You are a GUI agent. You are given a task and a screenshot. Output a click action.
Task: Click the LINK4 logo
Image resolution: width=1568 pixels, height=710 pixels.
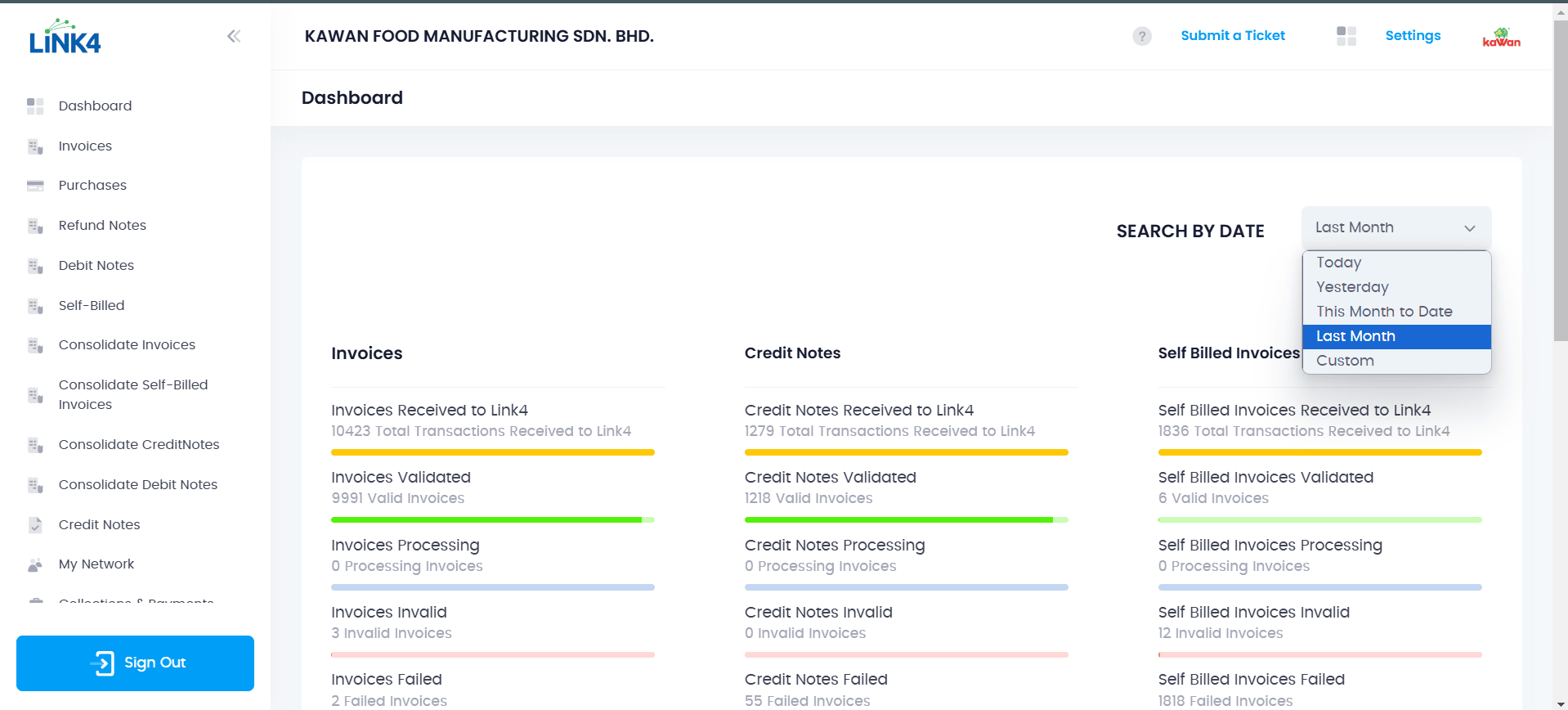(65, 38)
